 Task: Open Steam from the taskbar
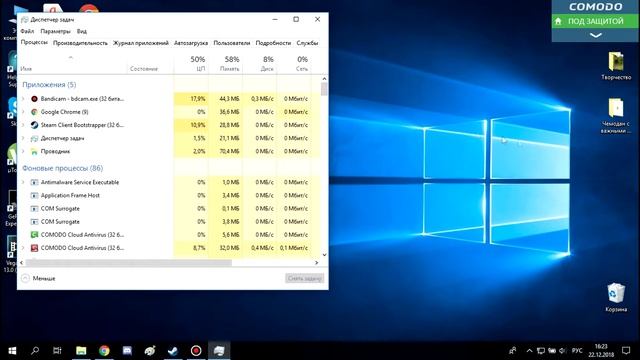173,351
